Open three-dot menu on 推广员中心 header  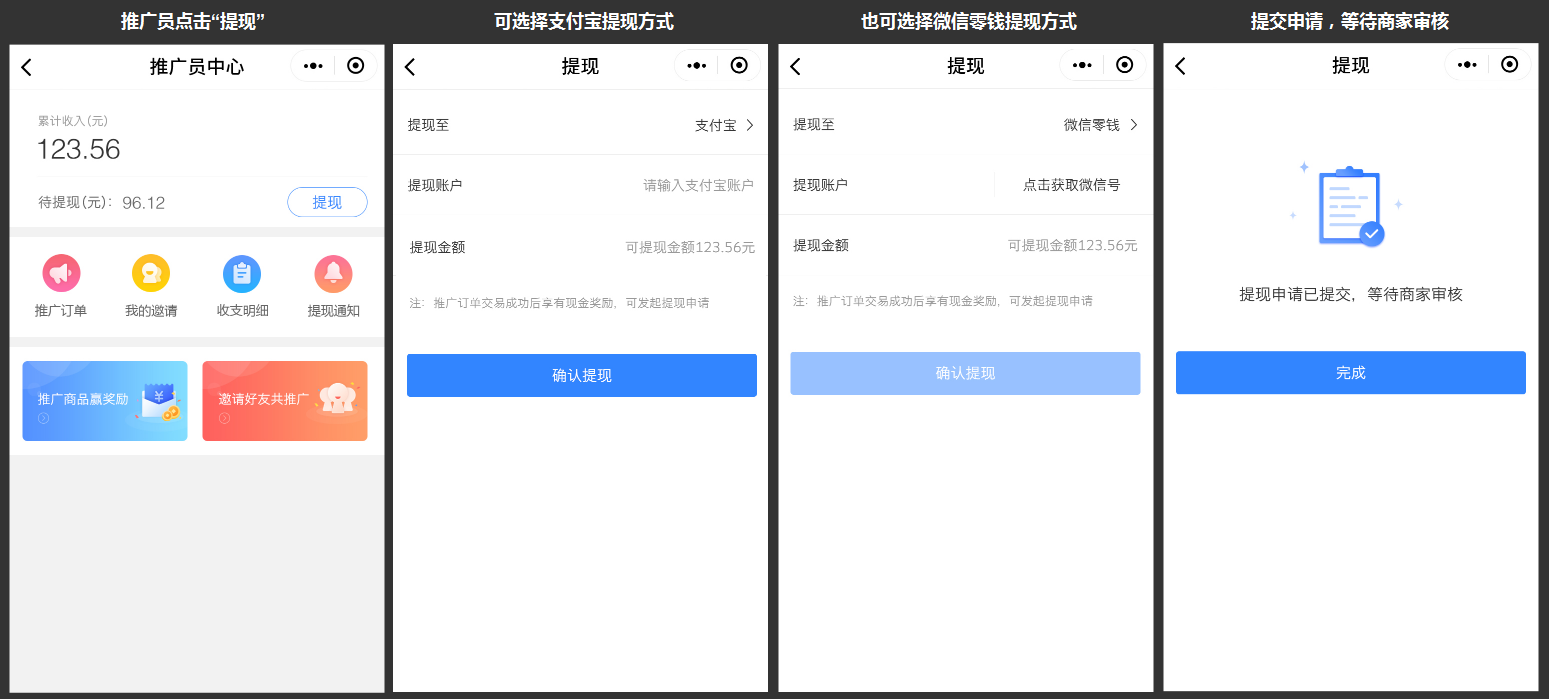pos(313,66)
